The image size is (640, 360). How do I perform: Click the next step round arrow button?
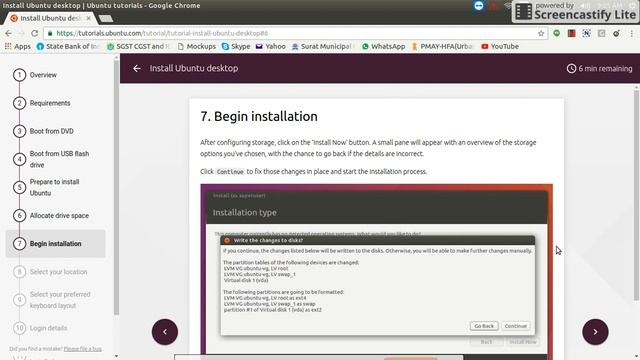595,332
